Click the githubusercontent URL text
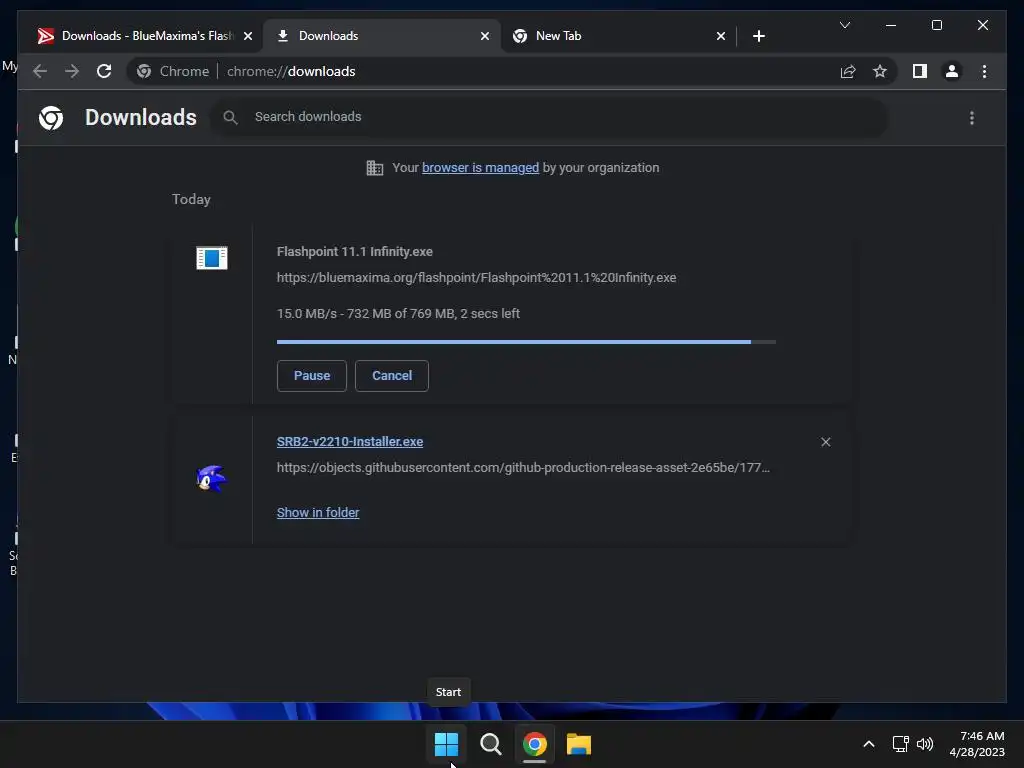This screenshot has width=1024, height=768. (523, 468)
